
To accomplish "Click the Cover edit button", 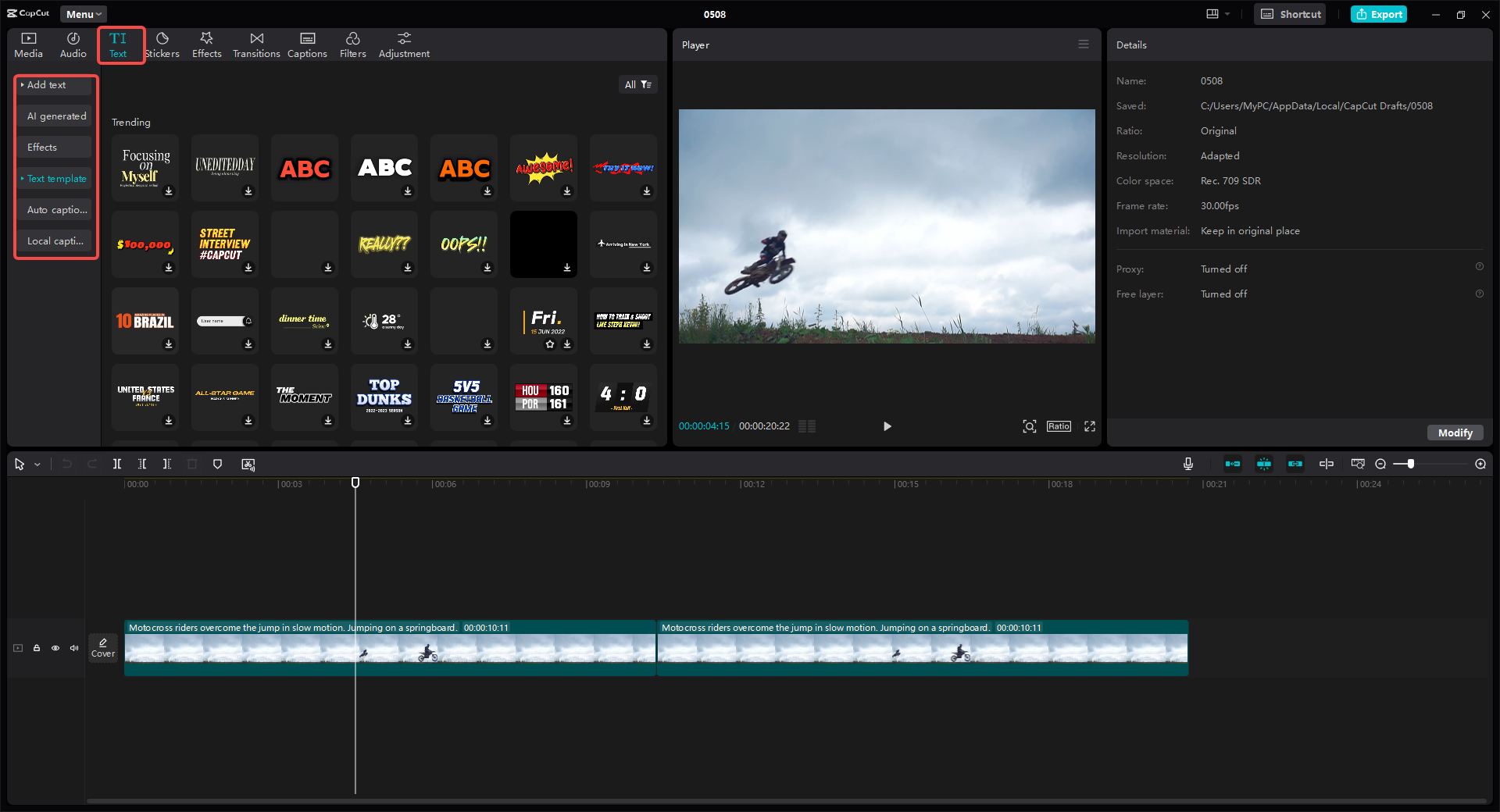I will (103, 647).
